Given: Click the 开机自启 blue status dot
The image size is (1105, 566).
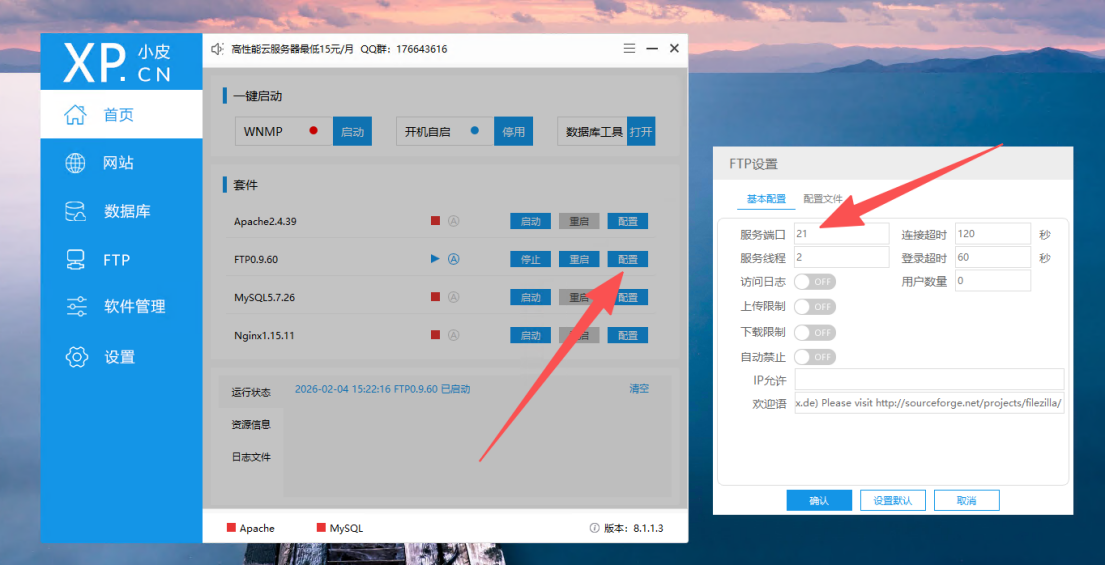Looking at the screenshot, I should (x=475, y=130).
